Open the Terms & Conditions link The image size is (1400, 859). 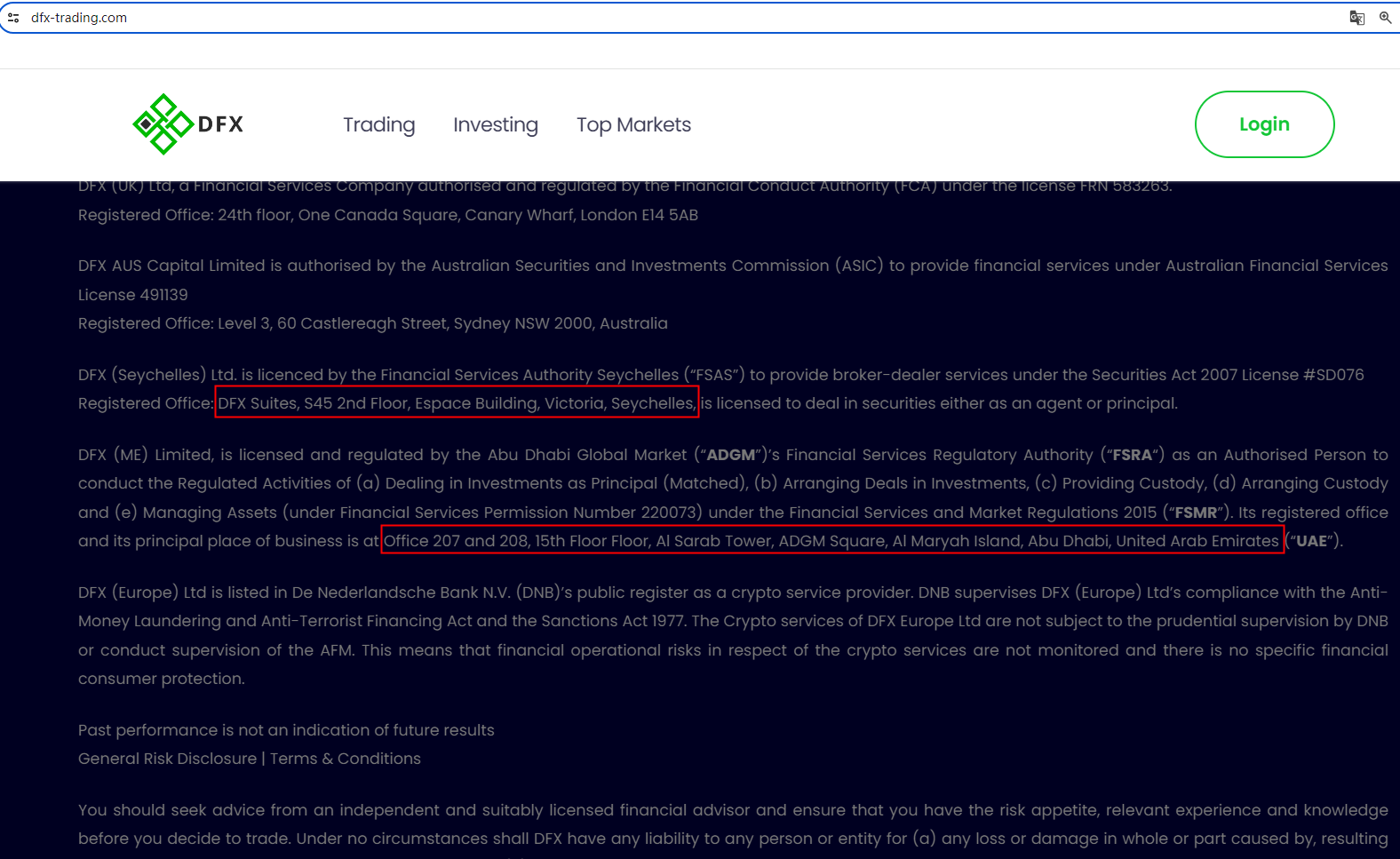(x=346, y=759)
